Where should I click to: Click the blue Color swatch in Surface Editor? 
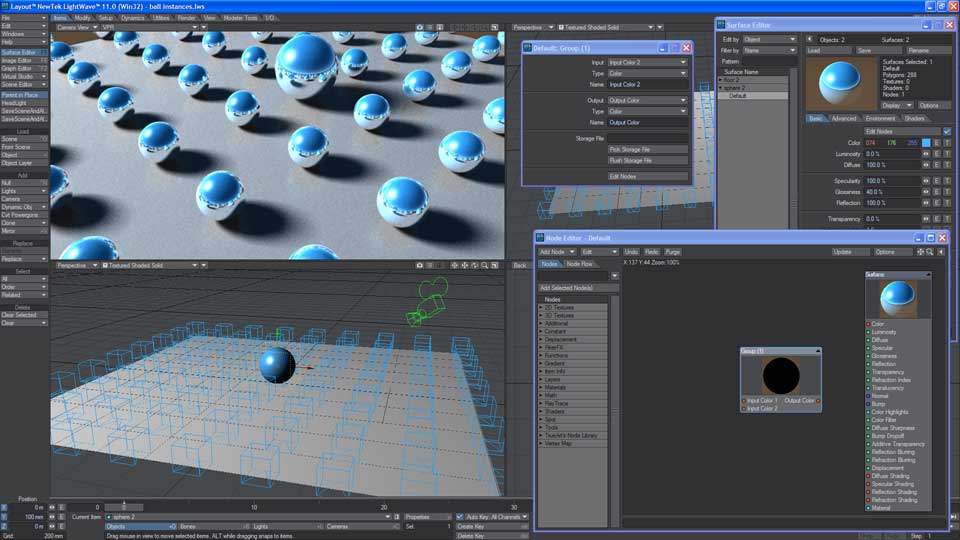tap(925, 143)
